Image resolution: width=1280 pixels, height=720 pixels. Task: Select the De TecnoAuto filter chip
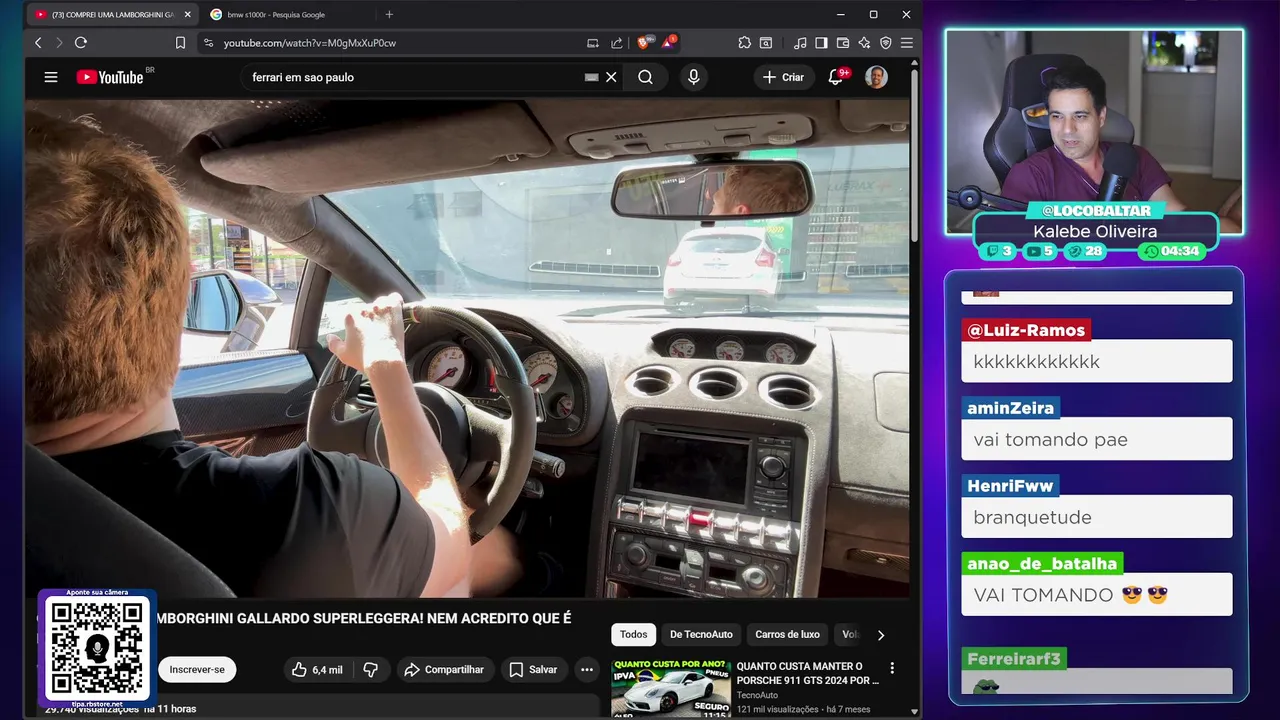[701, 634]
